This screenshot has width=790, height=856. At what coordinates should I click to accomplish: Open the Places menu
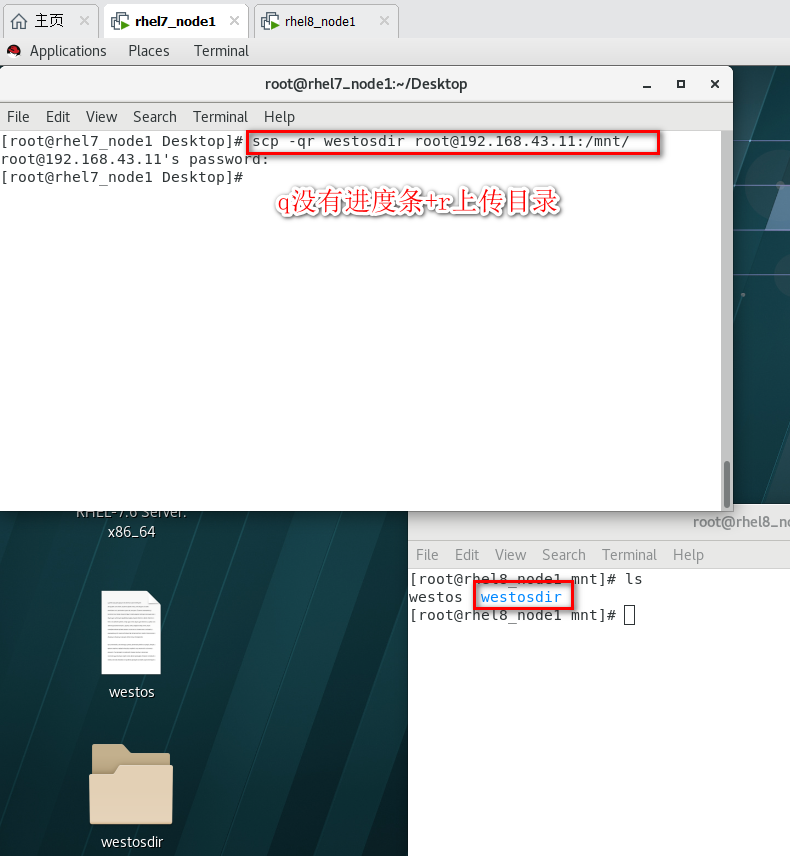[149, 51]
